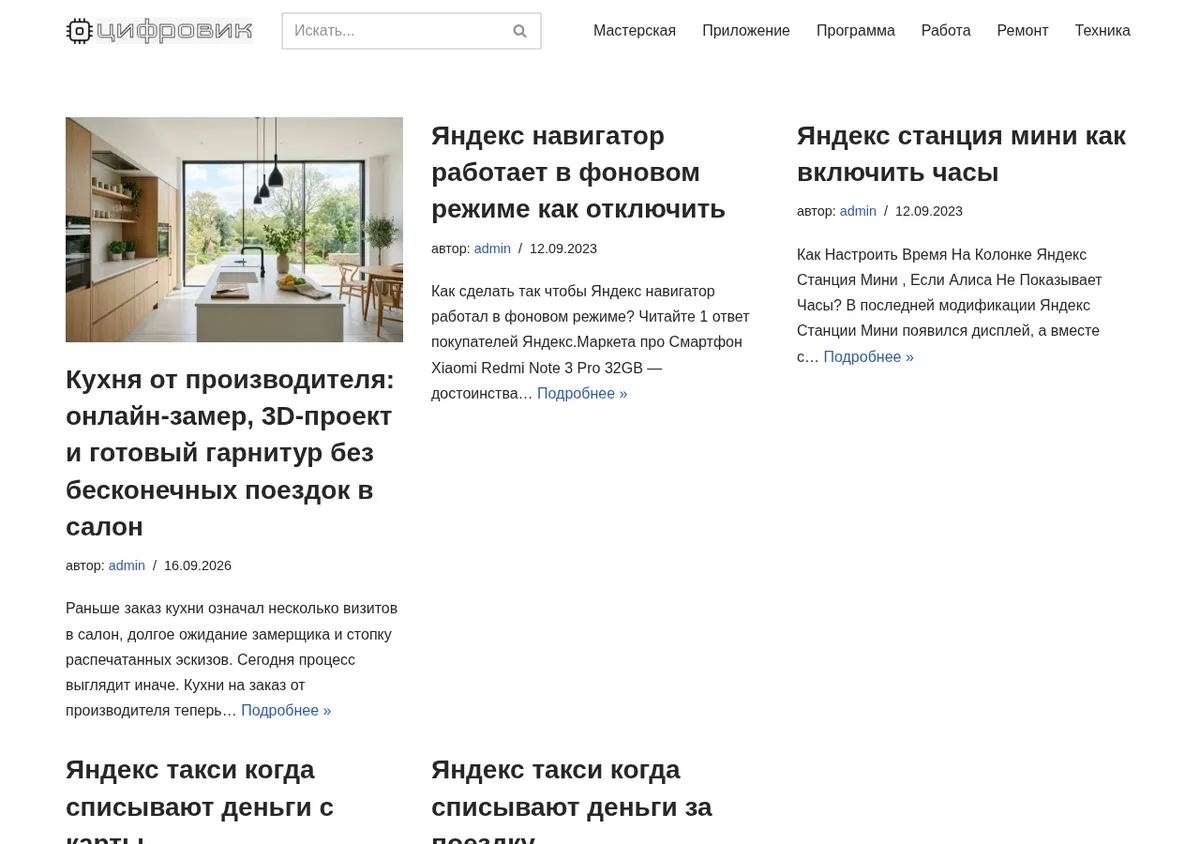Open article 'Кухня от производителя' headline
The width and height of the screenshot is (1200, 844).
pyautogui.click(x=230, y=453)
